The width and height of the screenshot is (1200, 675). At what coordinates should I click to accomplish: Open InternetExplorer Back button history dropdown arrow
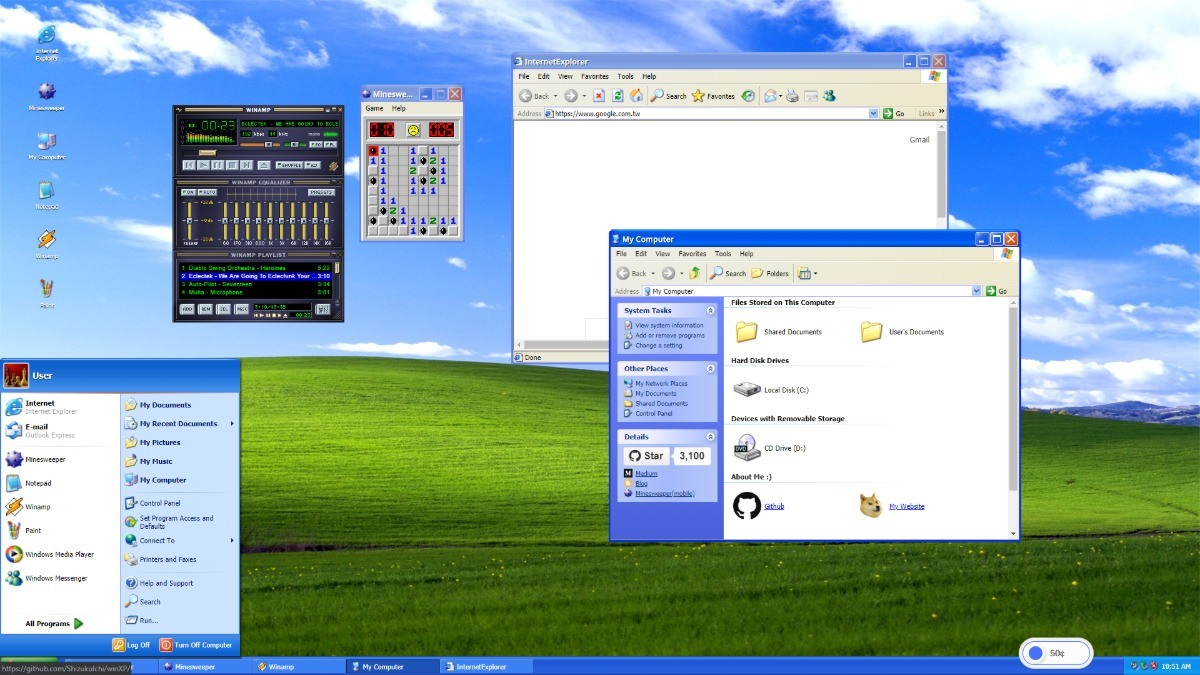coord(555,96)
